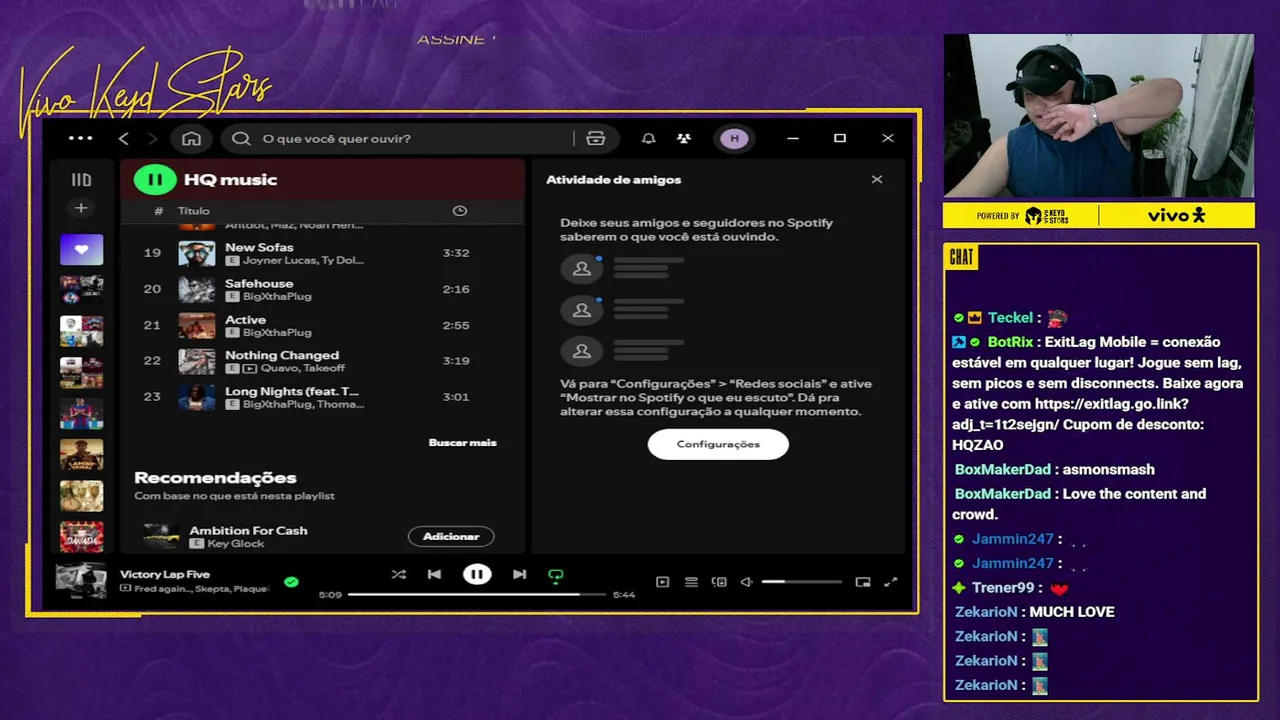Open the three-dots Spotify menu
1280x720 pixels.
80,138
